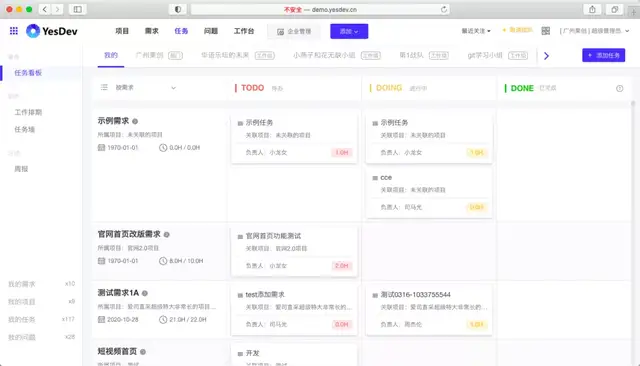Open the 问题 menu

pyautogui.click(x=211, y=31)
